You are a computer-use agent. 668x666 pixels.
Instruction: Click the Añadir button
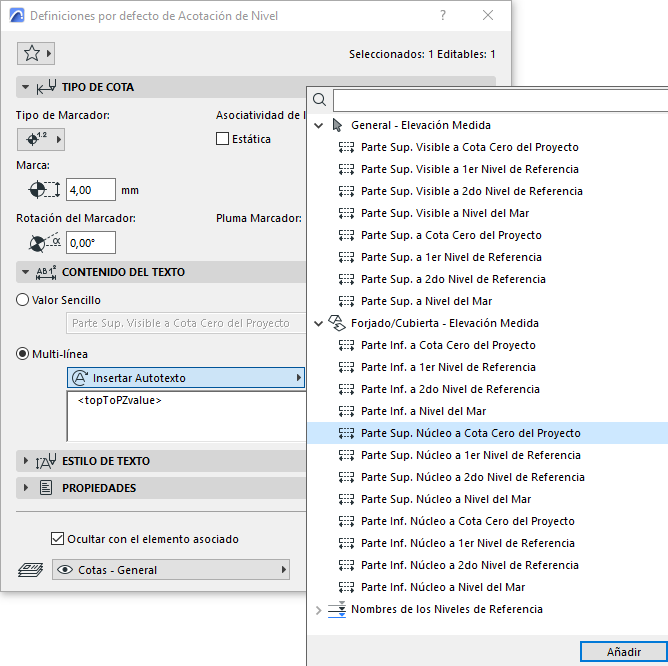pos(624,652)
